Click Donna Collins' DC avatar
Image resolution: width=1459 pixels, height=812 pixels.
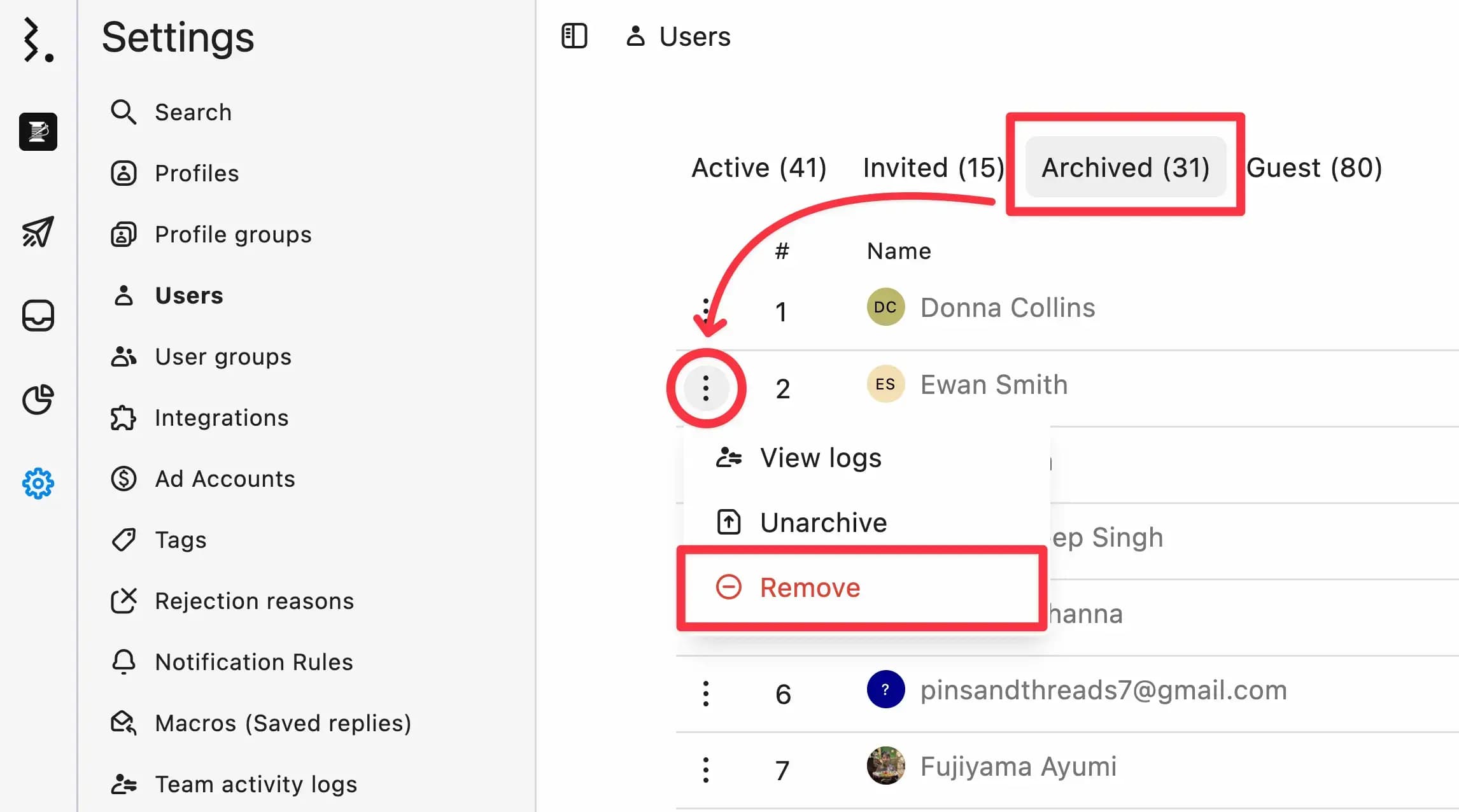point(885,307)
